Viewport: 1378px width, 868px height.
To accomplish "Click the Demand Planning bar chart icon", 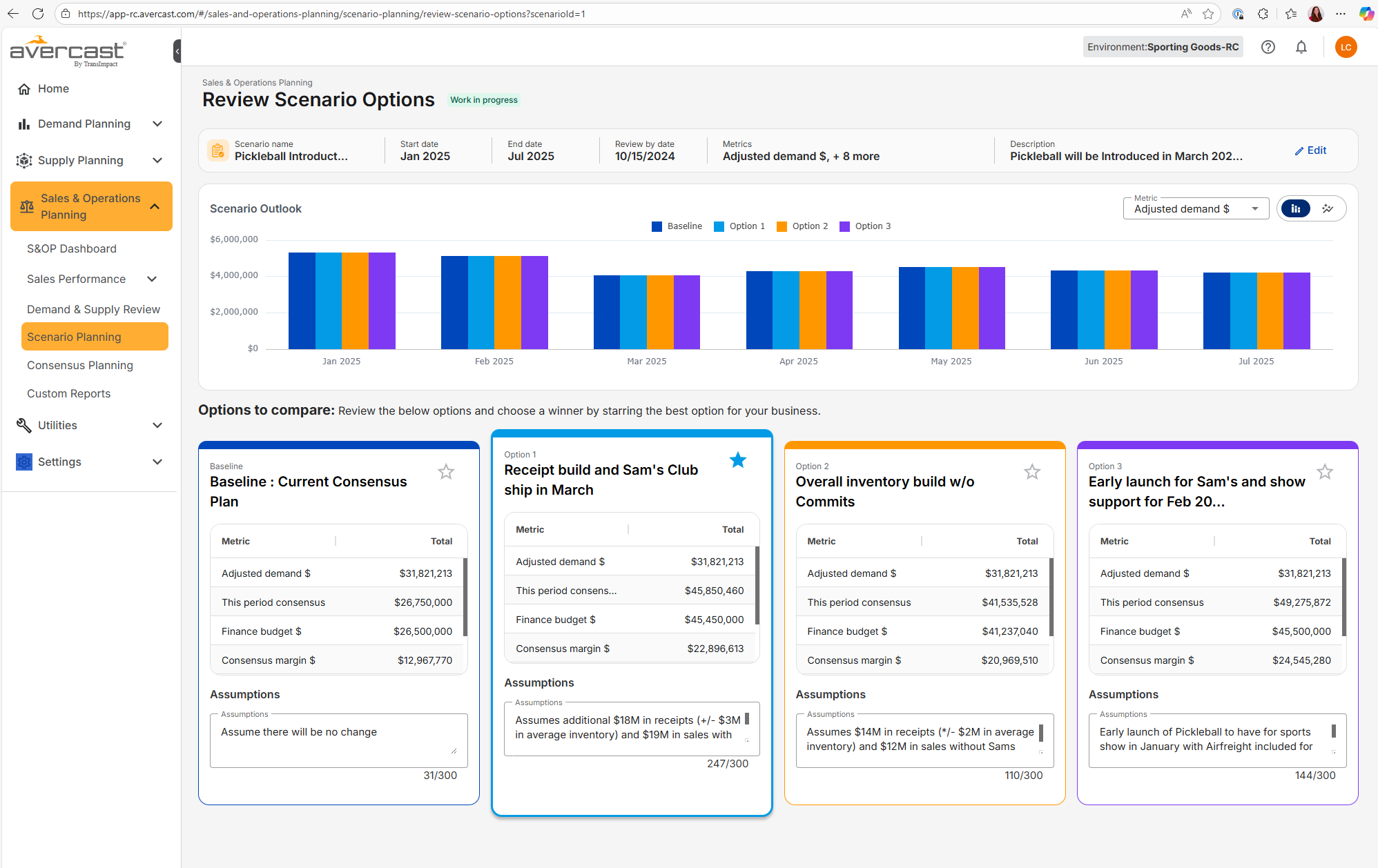I will point(23,124).
